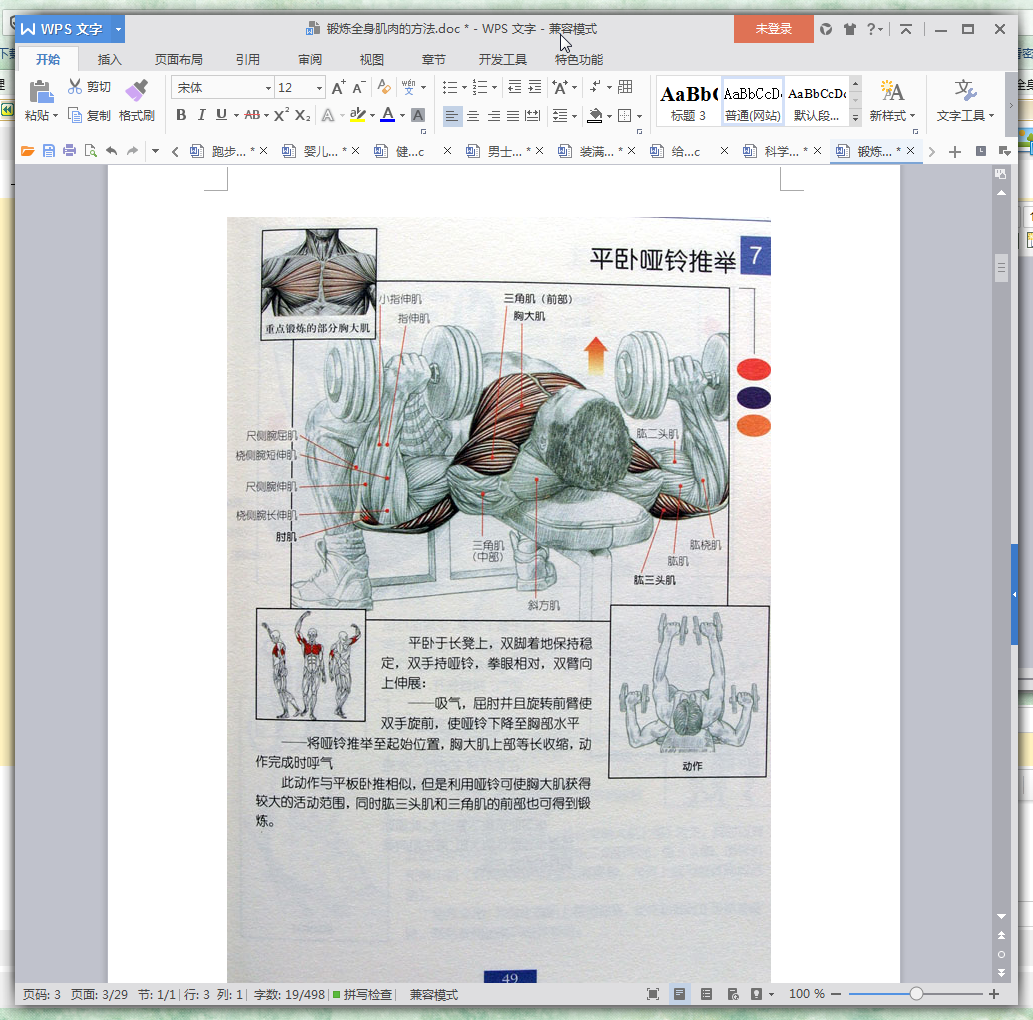
Task: Click the insert table grid icon
Action: [626, 87]
